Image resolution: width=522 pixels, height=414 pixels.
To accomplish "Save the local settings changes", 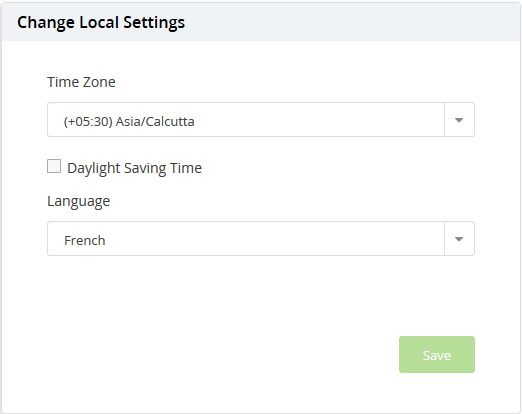I will point(437,355).
